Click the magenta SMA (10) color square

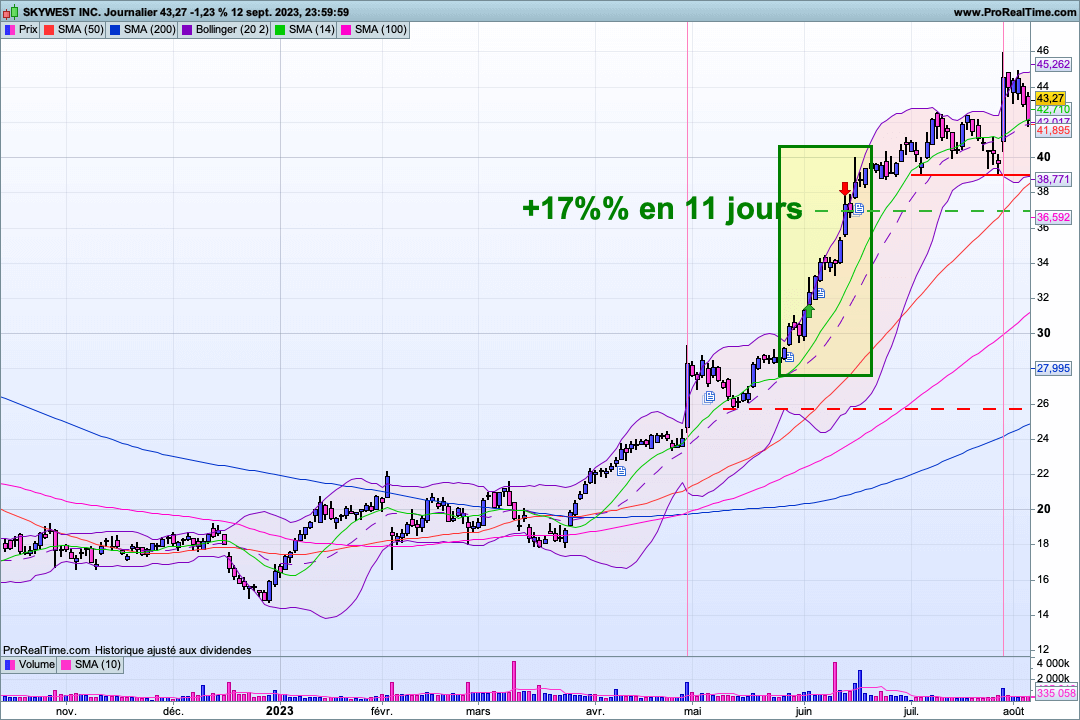[x=66, y=665]
